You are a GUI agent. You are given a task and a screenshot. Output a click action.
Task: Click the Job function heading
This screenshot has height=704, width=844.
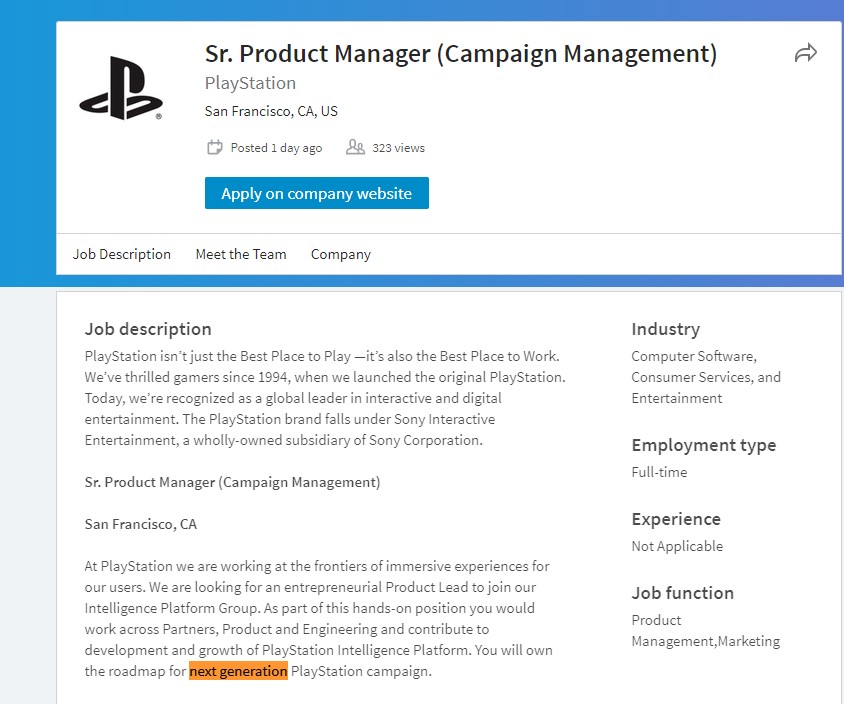683,593
